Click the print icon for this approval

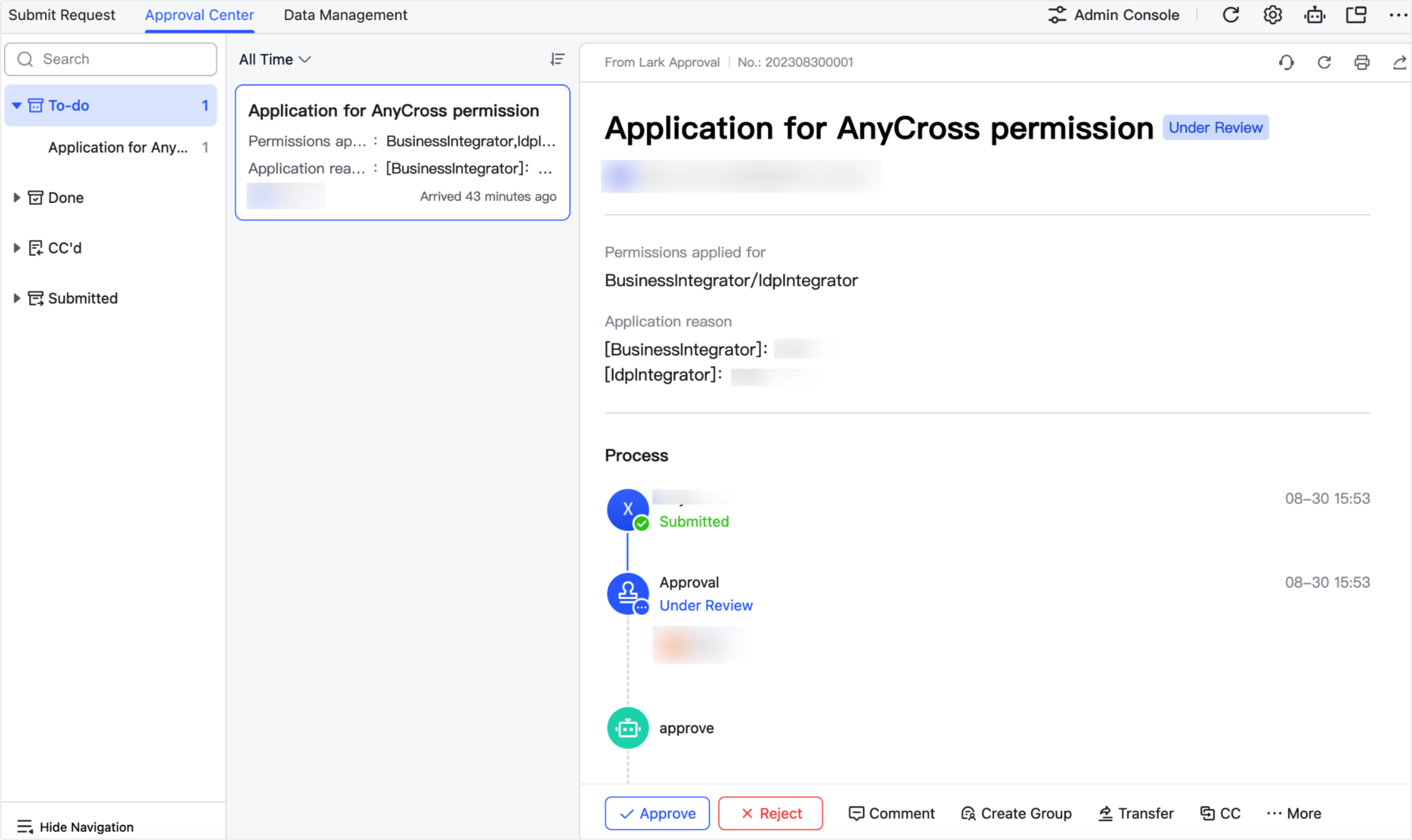(1362, 62)
